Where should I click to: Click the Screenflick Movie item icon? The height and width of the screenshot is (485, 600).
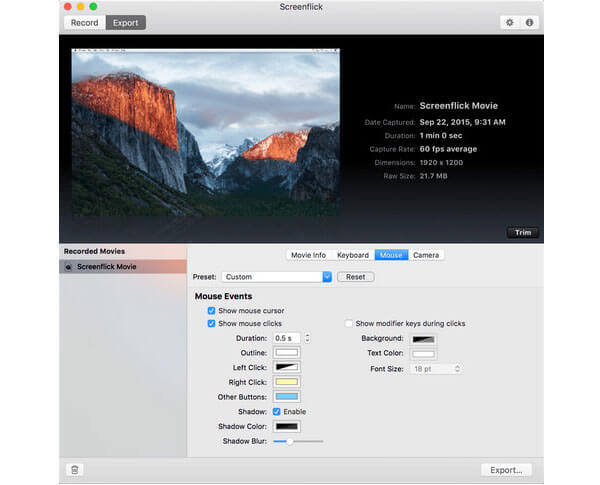(x=68, y=267)
